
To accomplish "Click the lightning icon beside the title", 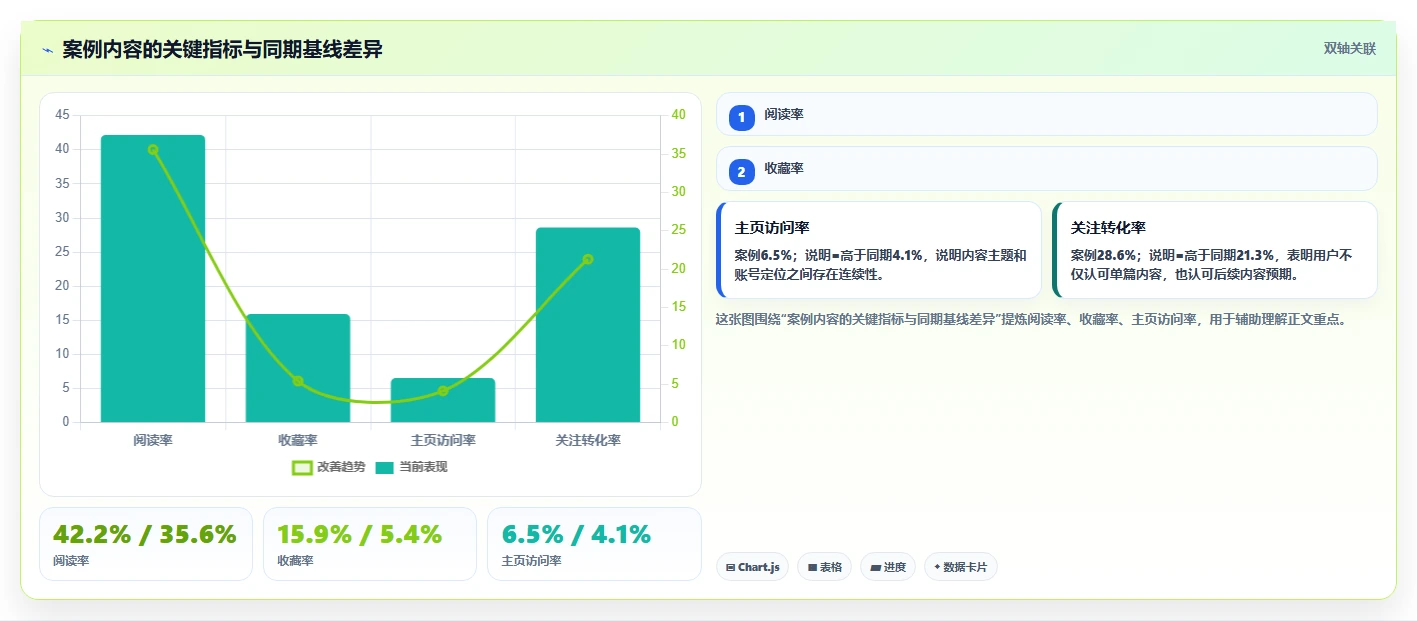I will [x=47, y=50].
